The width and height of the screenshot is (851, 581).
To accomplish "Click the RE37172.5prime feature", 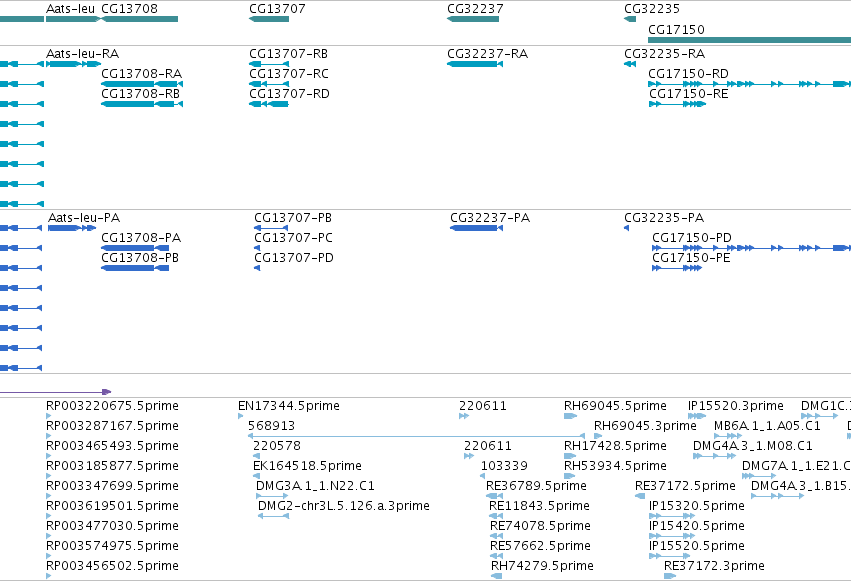I will tap(640, 496).
